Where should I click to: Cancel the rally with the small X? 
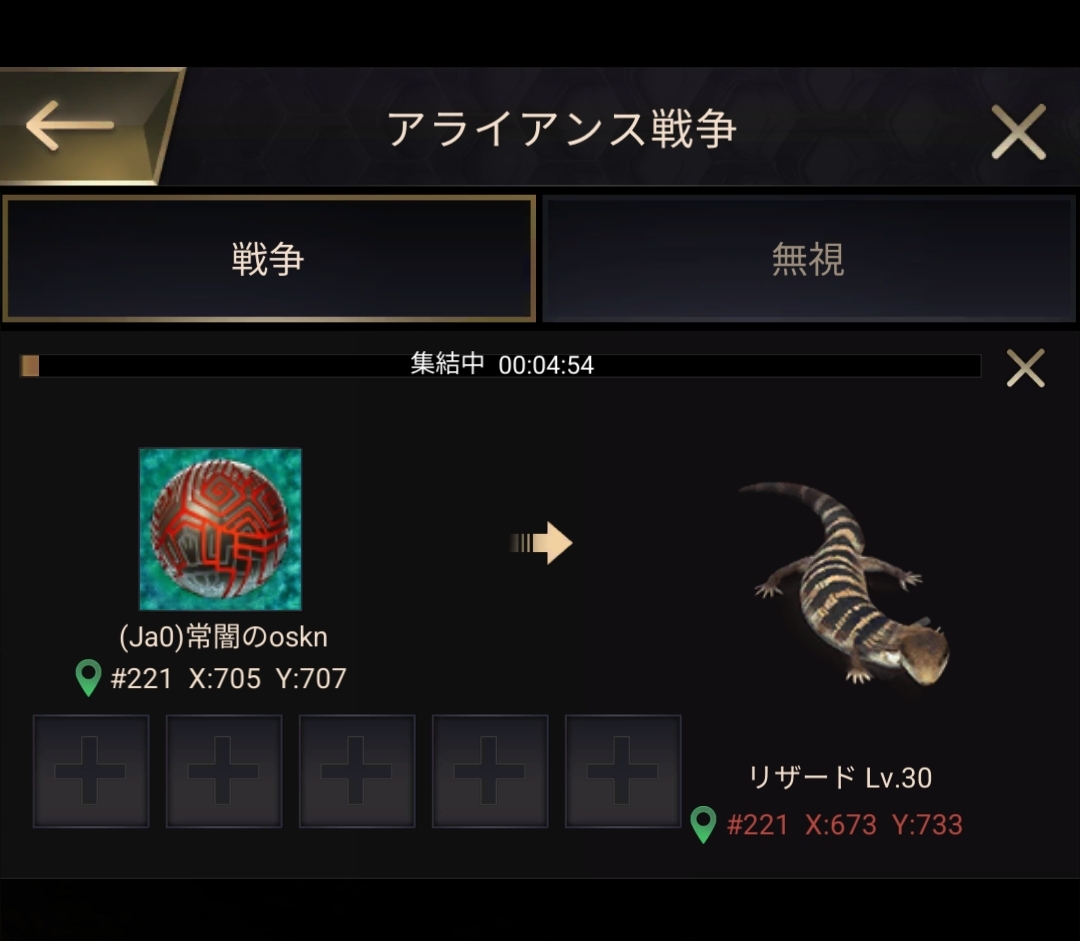1026,368
